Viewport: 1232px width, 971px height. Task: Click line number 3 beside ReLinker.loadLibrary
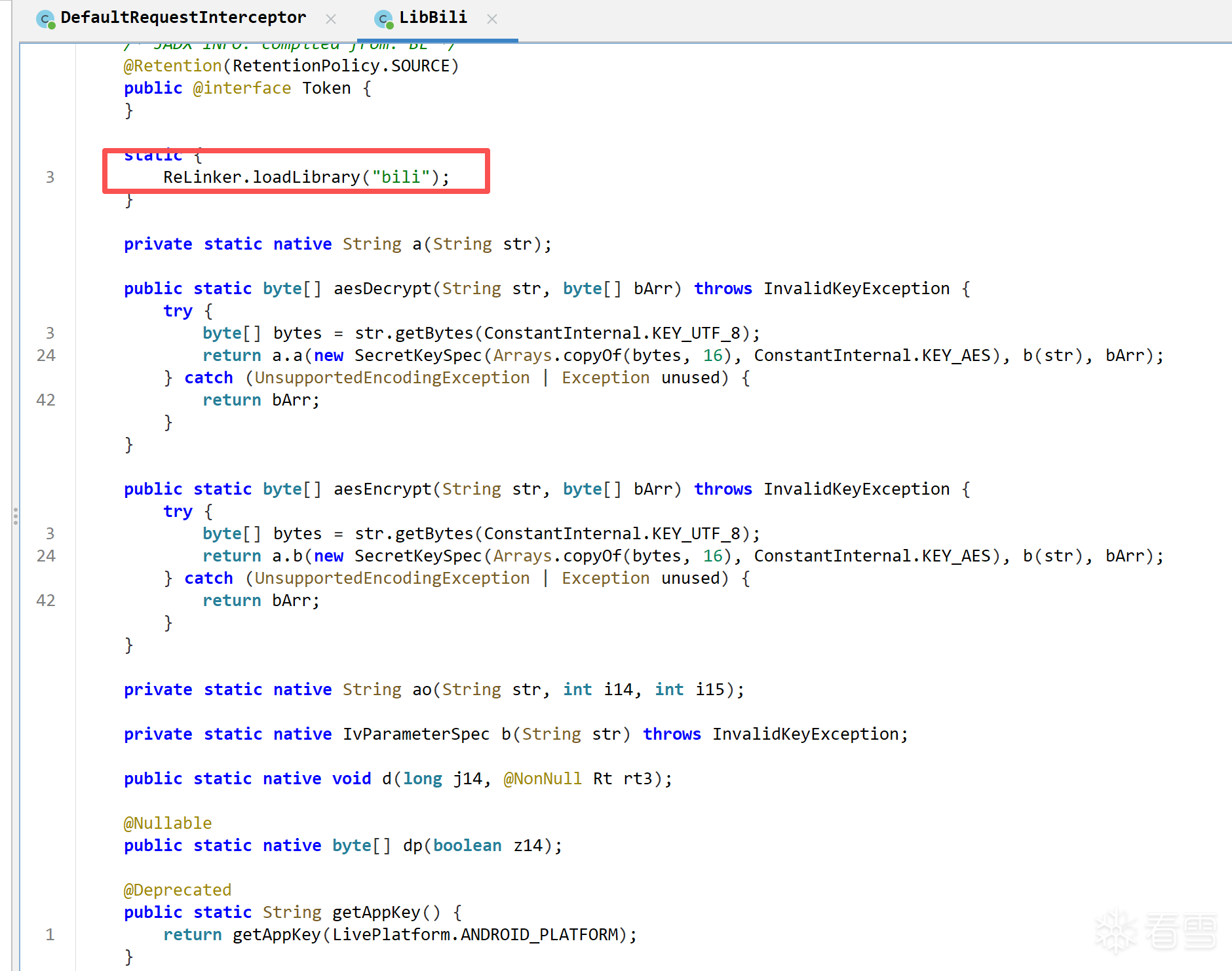[x=50, y=178]
